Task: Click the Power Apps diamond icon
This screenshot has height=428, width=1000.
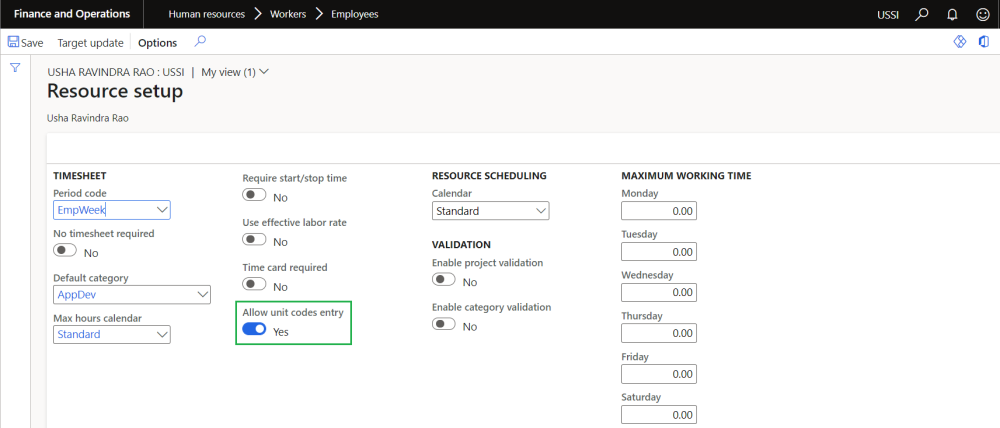Action: [959, 42]
